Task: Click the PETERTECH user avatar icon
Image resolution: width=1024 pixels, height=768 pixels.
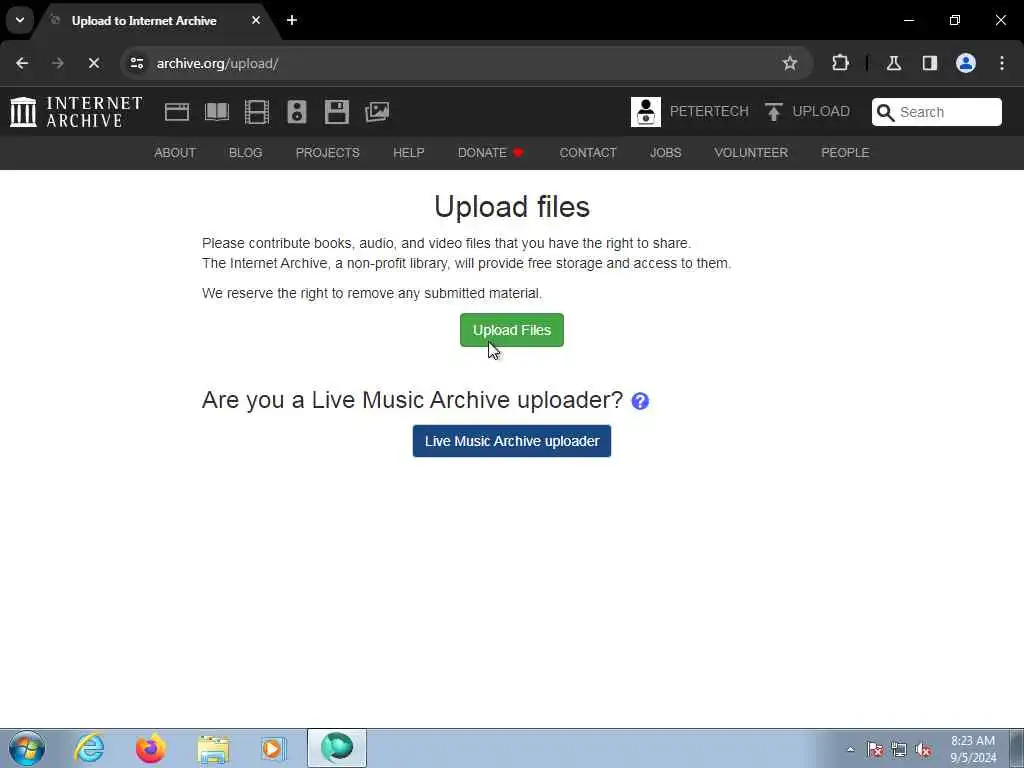Action: point(646,112)
